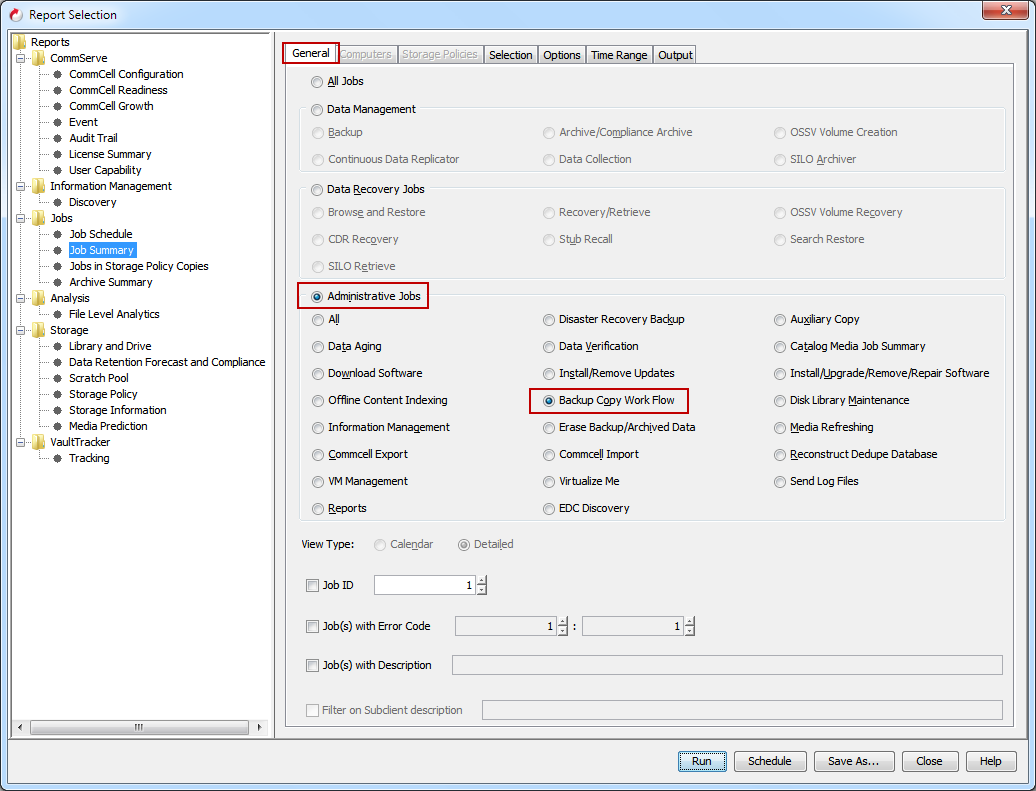Viewport: 1036px width, 791px height.
Task: Click the Save As button
Action: click(854, 761)
